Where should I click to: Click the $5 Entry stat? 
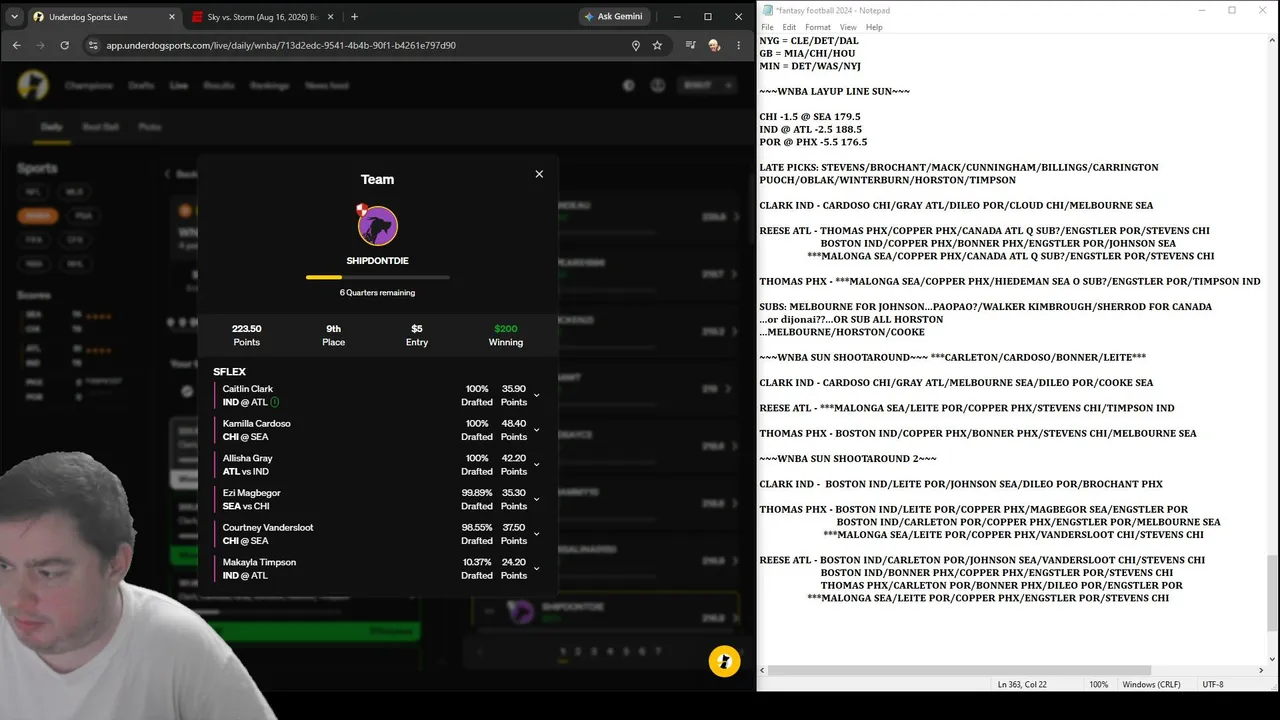coord(417,335)
